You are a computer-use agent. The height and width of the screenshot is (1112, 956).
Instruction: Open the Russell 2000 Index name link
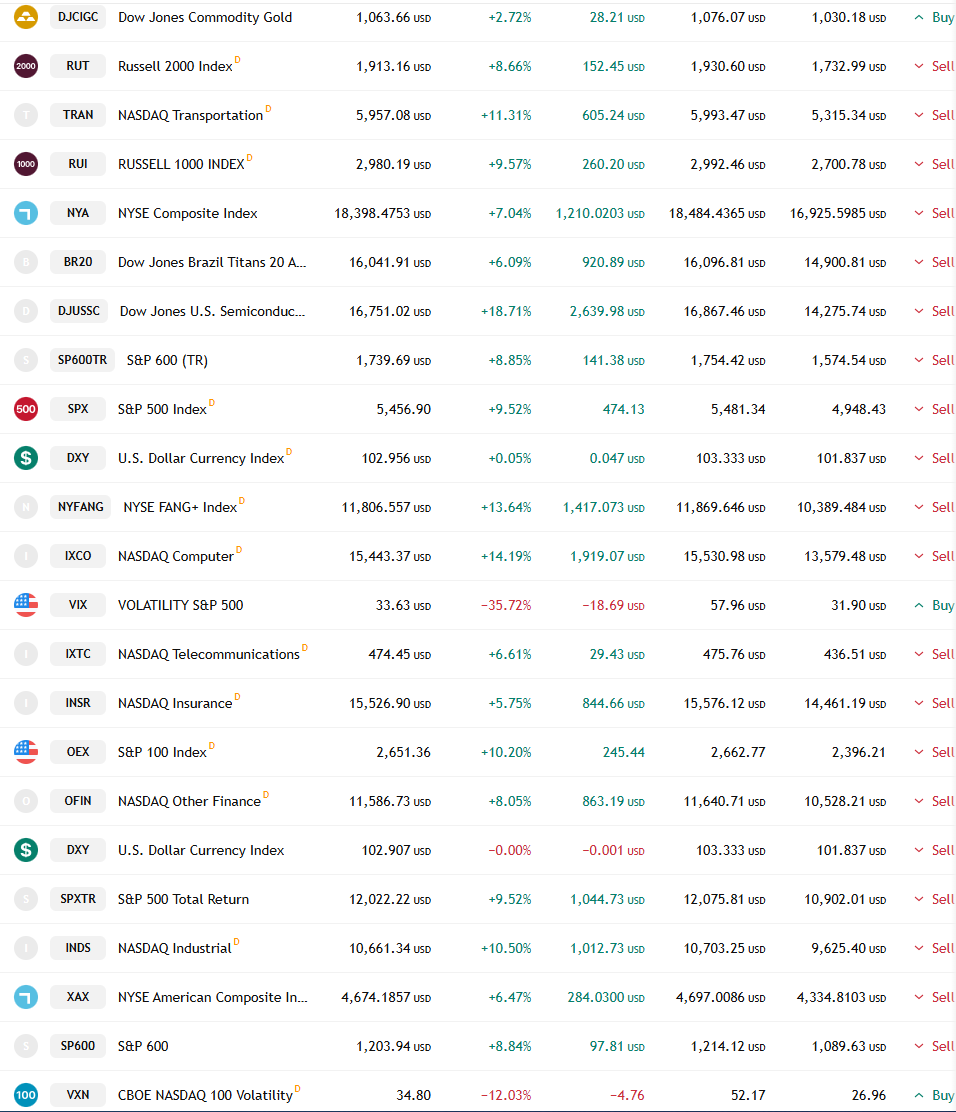click(175, 66)
